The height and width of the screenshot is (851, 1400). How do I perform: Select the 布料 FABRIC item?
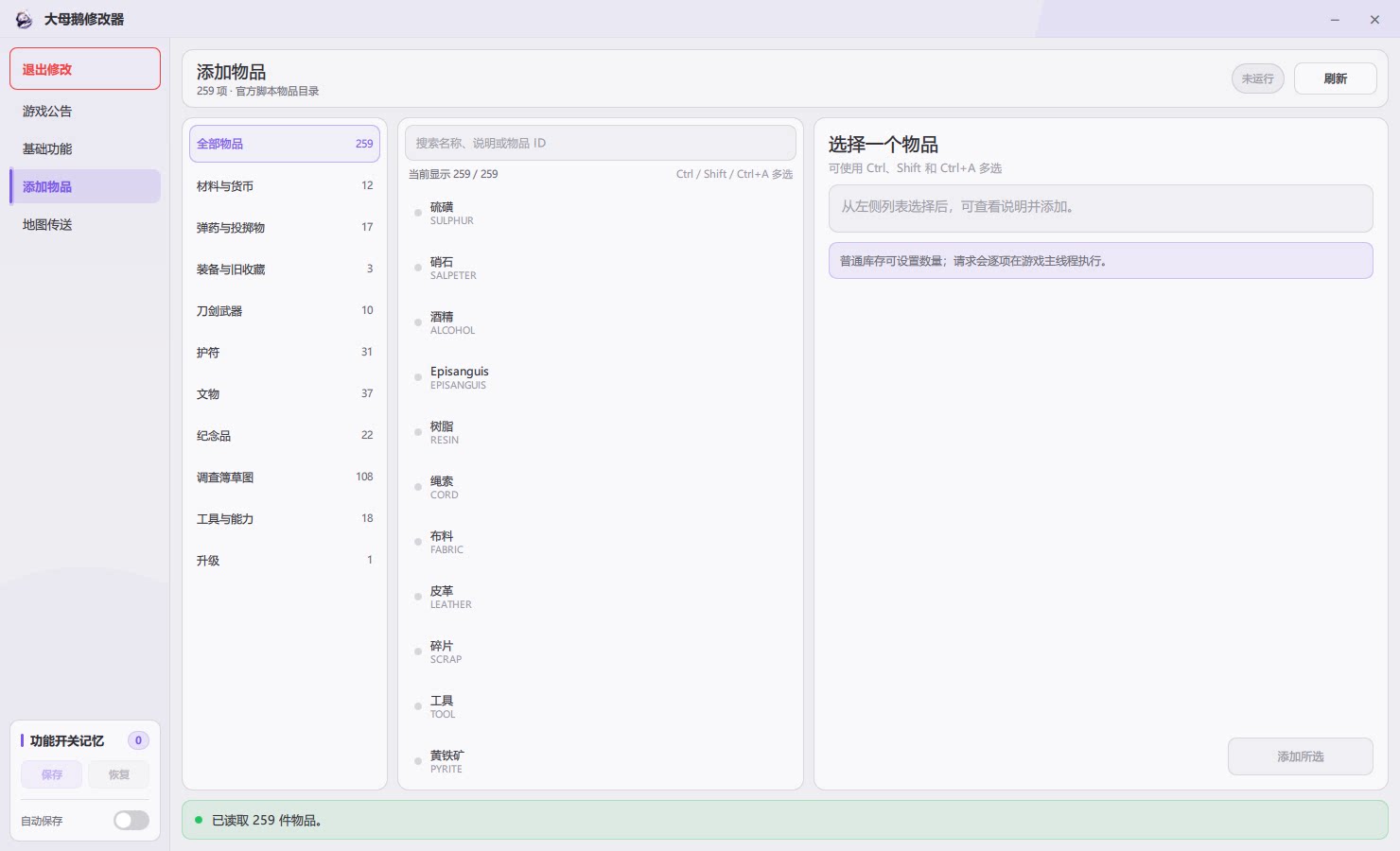click(x=601, y=542)
